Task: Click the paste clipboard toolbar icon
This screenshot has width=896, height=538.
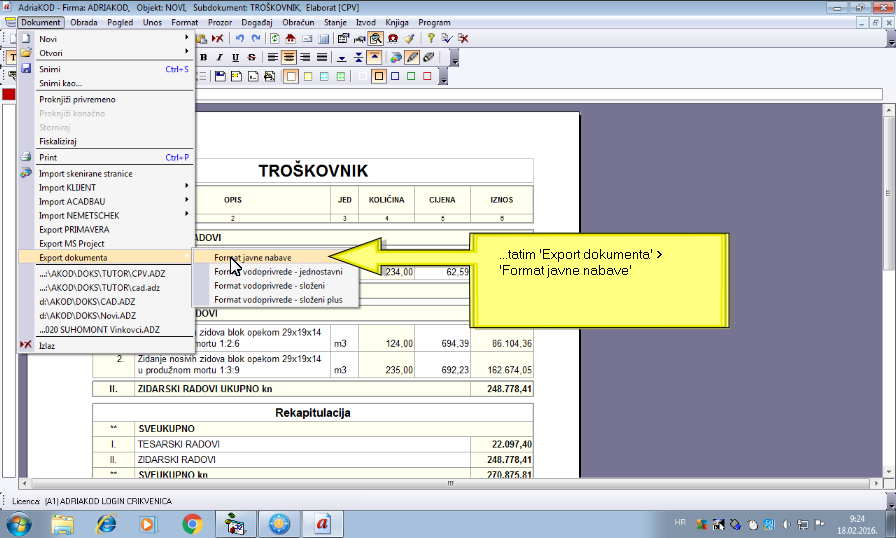Action: click(x=201, y=38)
